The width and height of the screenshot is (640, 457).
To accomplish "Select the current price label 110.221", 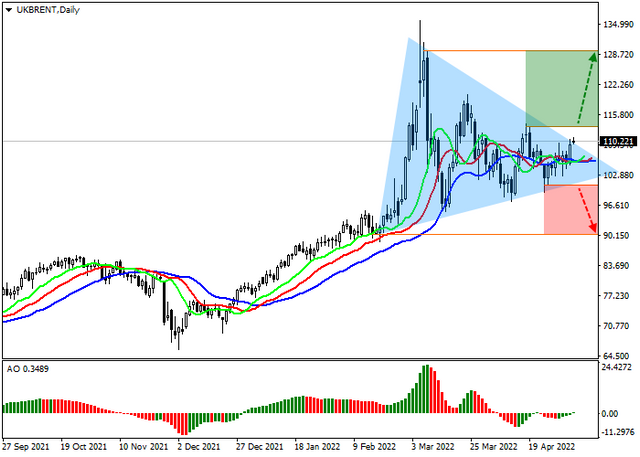I will click(x=618, y=142).
